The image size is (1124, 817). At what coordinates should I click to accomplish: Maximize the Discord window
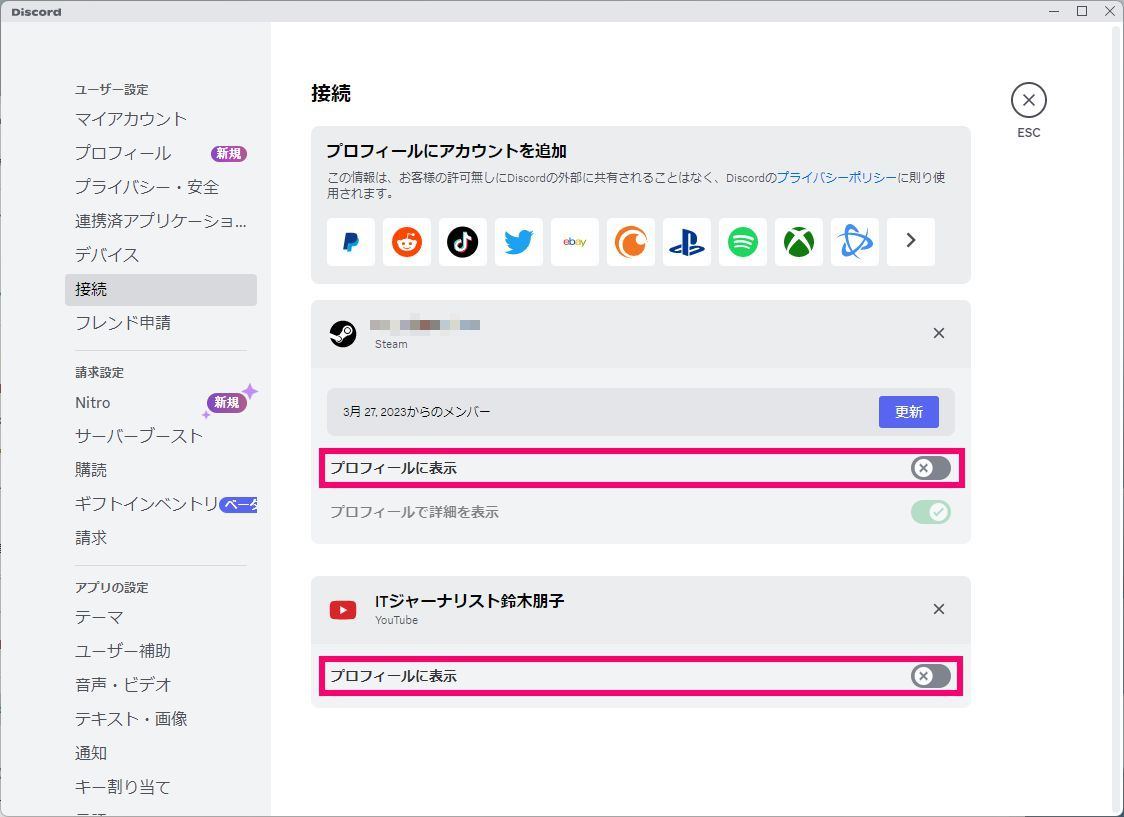point(1082,11)
